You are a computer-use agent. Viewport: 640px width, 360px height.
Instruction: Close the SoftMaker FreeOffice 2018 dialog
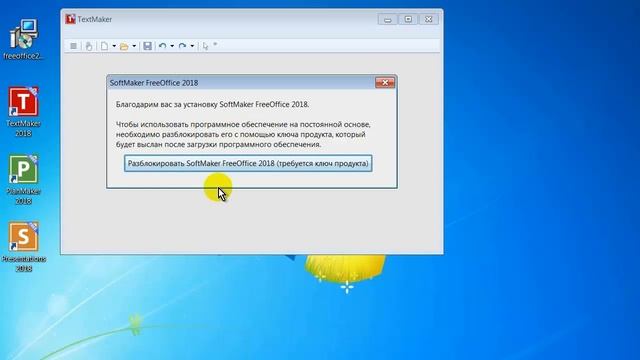385,82
